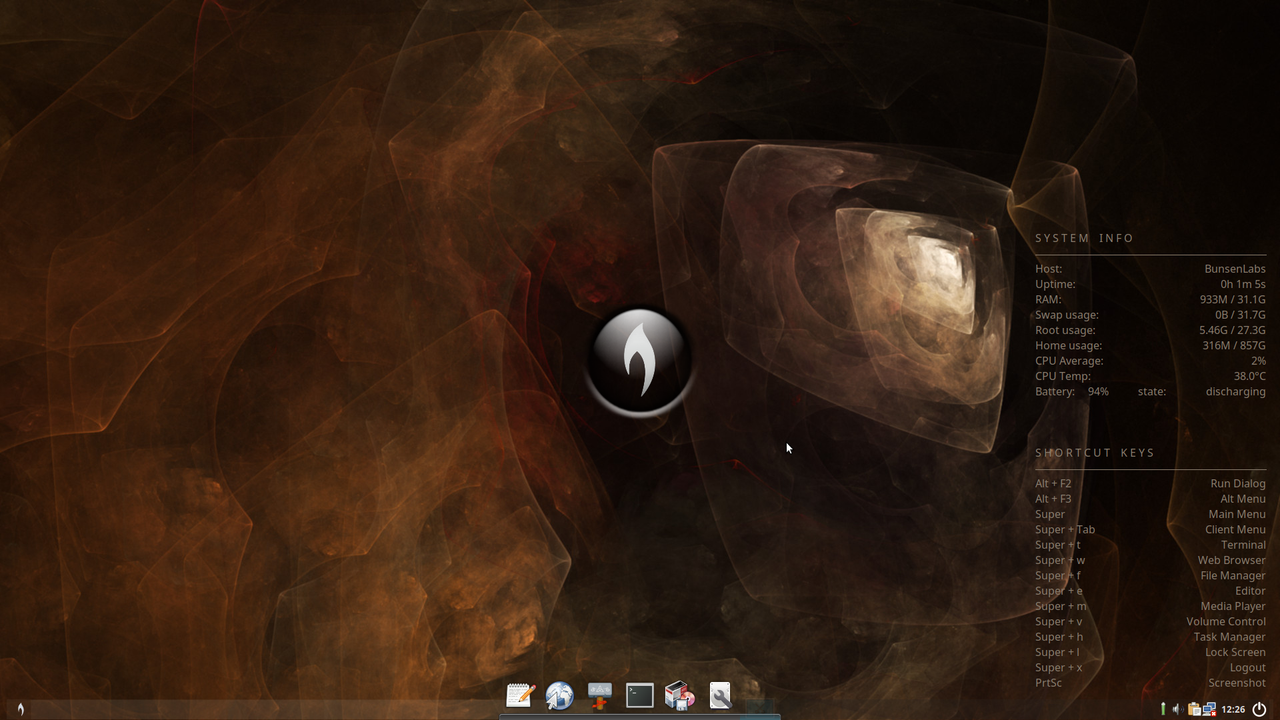Click the 'Client Menu' shortcut label
This screenshot has height=720, width=1280.
tap(1235, 529)
